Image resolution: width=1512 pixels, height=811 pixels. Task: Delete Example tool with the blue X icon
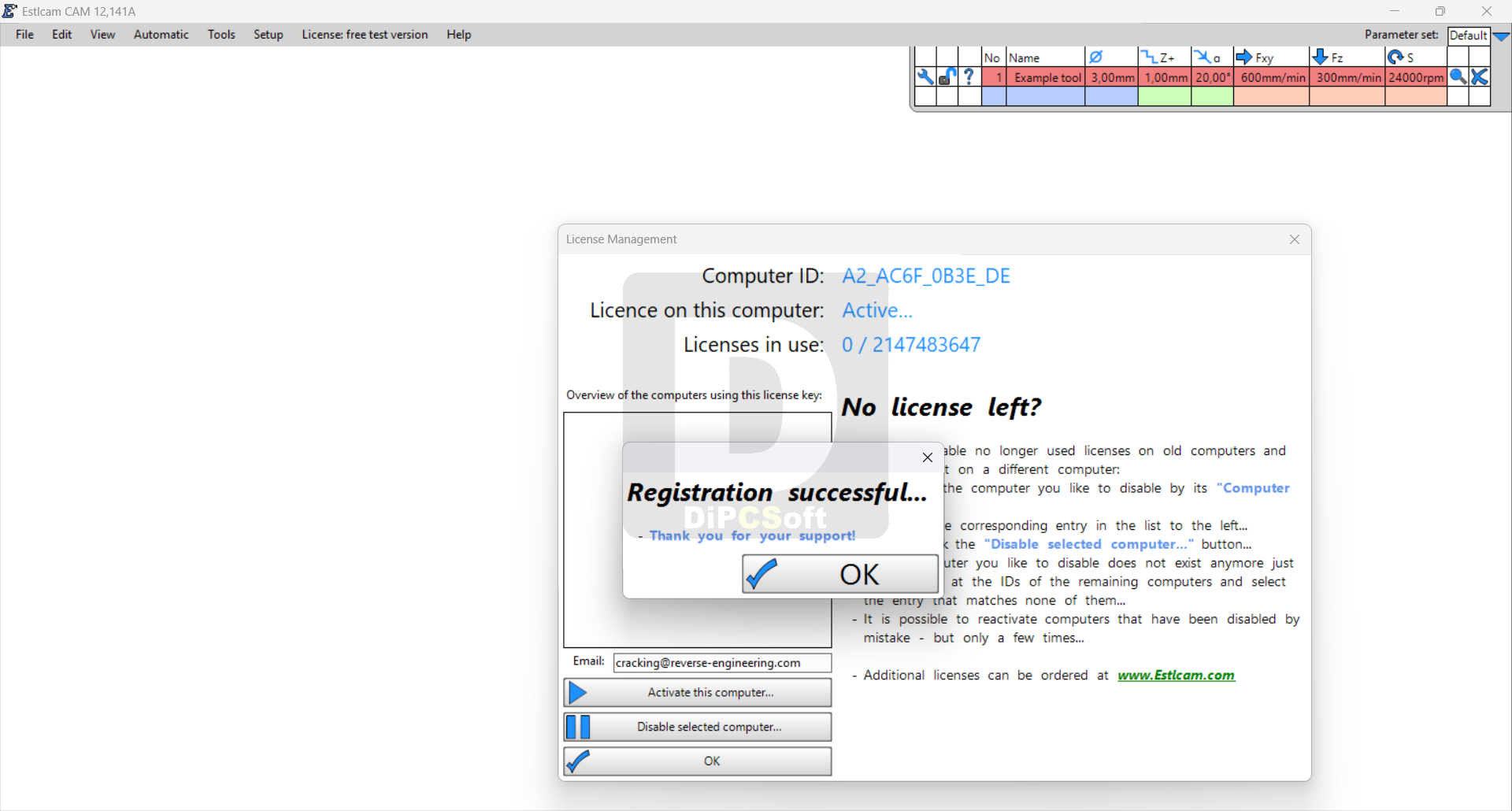(x=1480, y=77)
